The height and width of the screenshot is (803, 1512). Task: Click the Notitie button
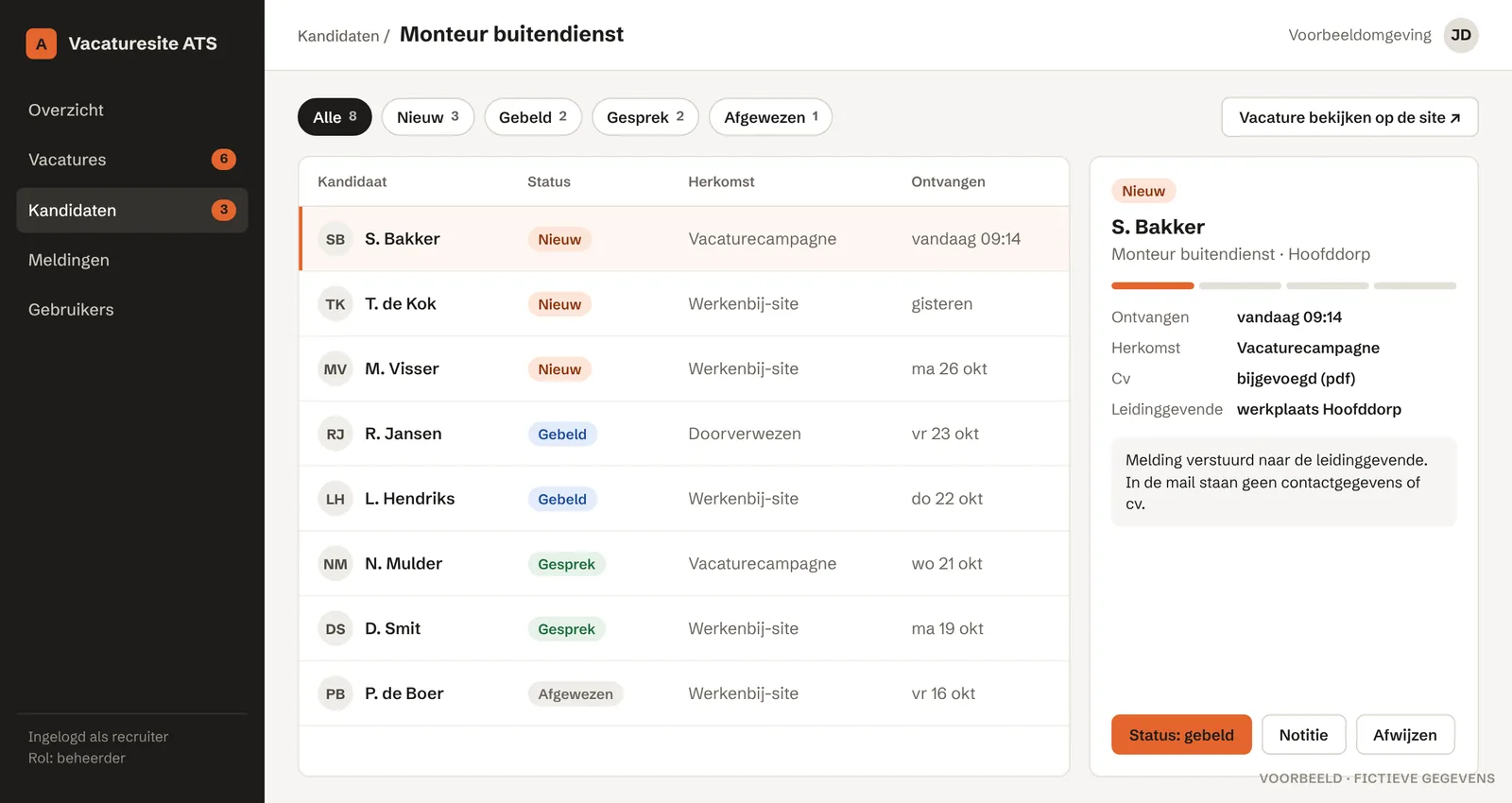click(1304, 735)
